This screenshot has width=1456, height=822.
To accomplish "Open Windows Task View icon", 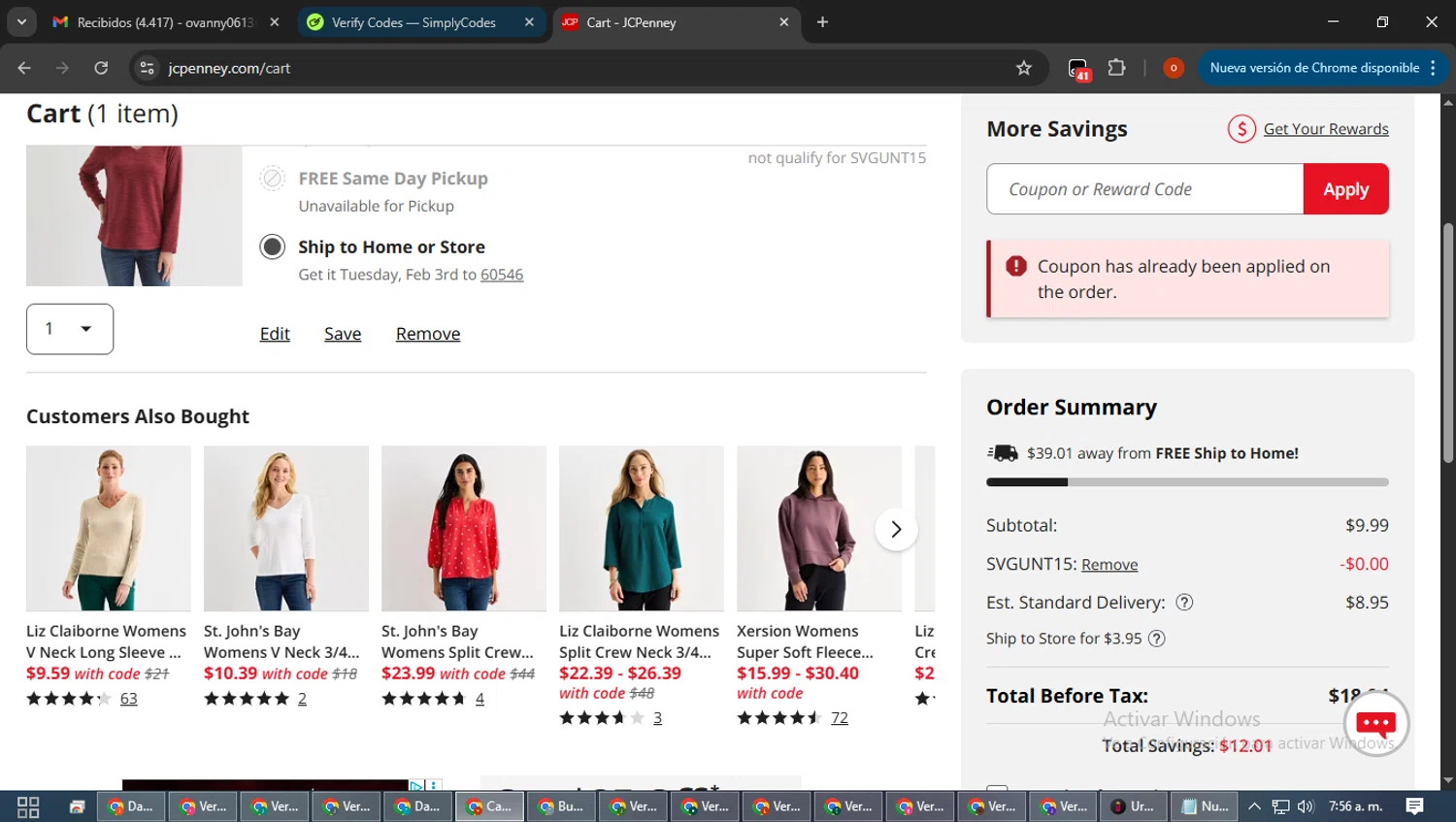I will pos(28,806).
